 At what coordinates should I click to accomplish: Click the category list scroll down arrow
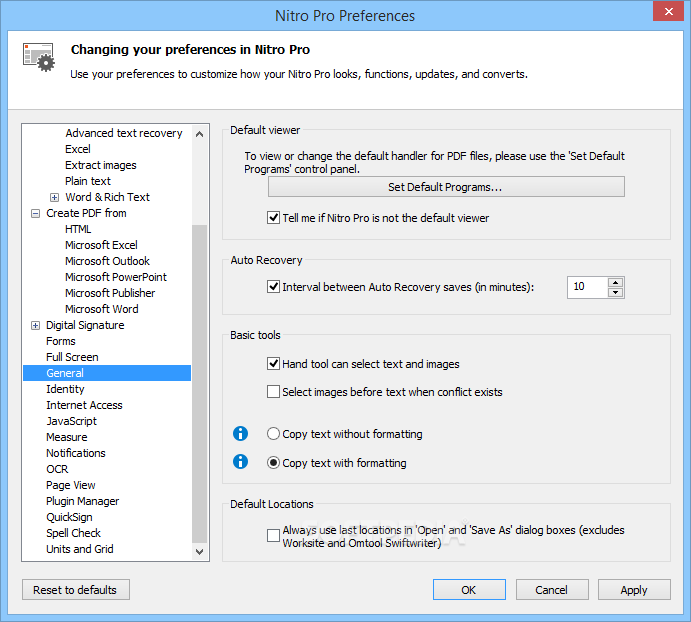pos(200,551)
